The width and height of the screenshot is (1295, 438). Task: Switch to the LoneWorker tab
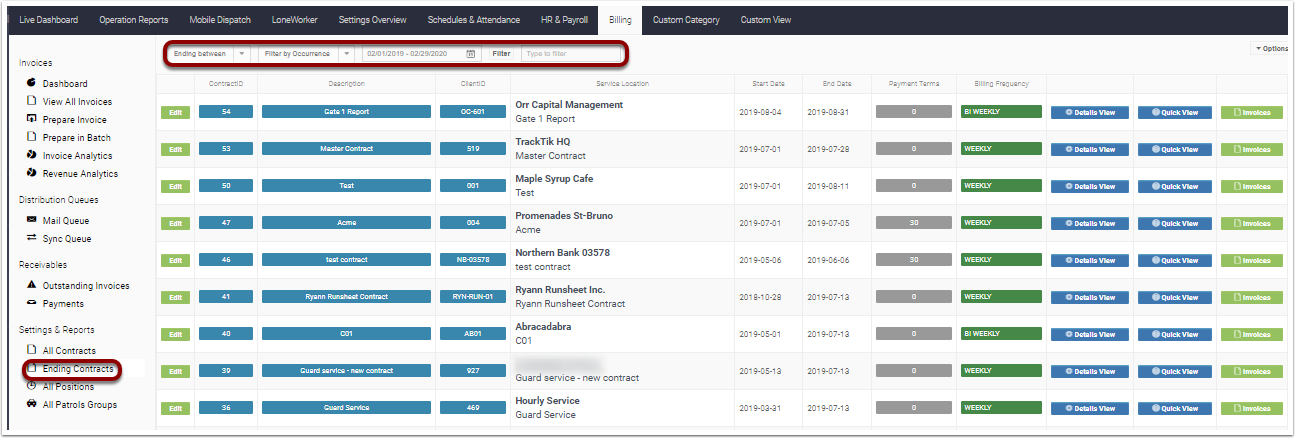(294, 20)
